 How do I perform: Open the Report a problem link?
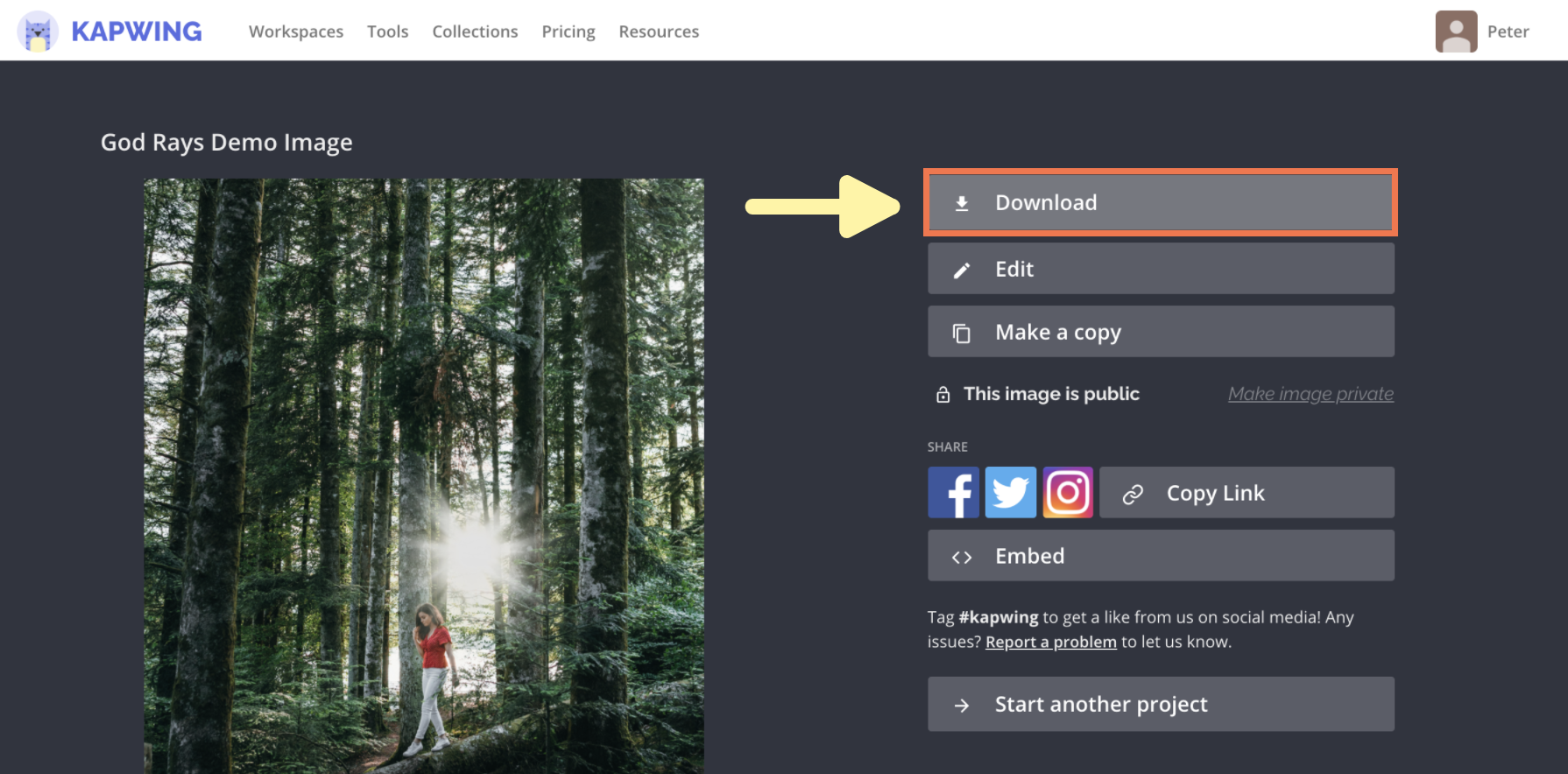click(x=1051, y=642)
